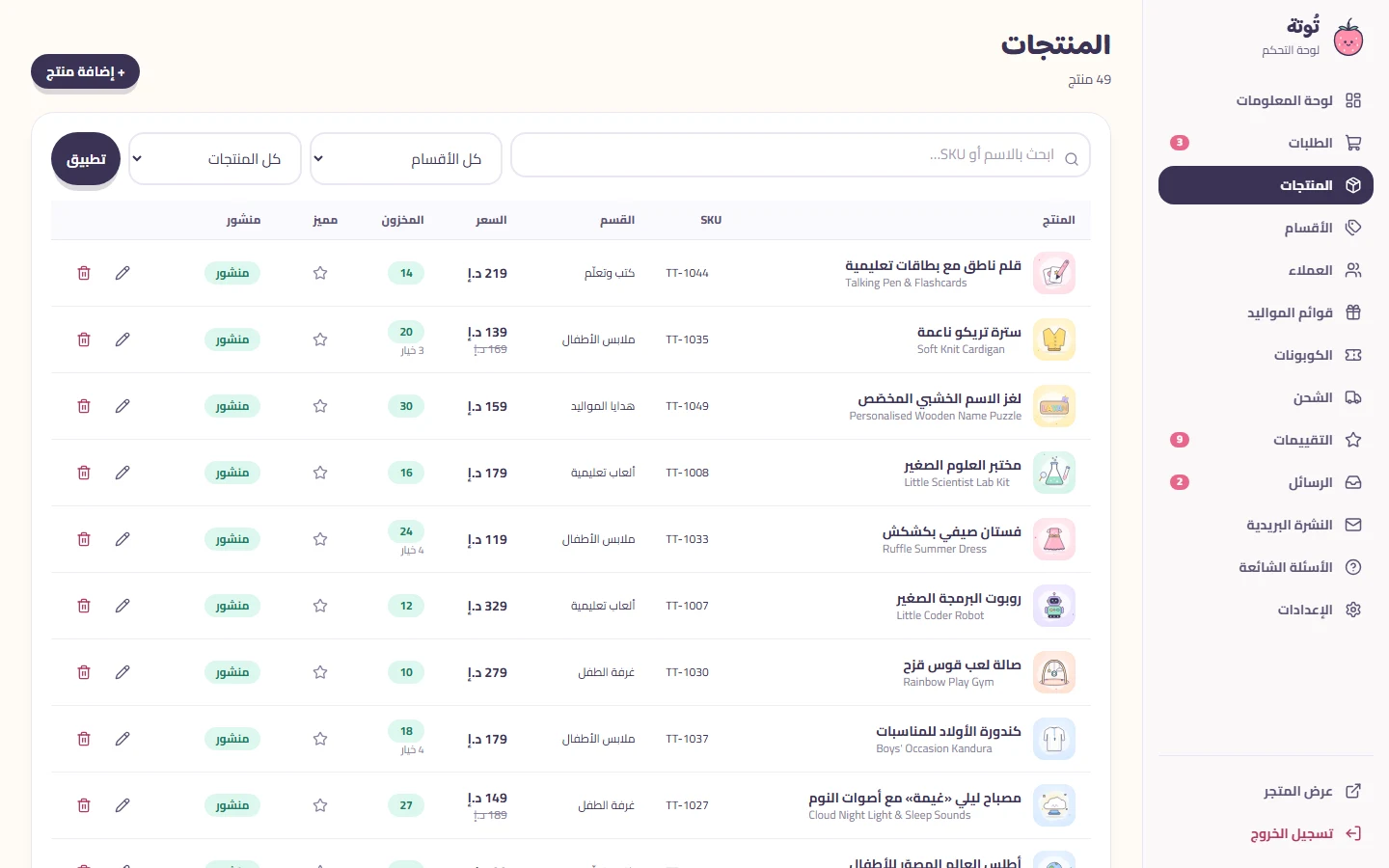Open الرسائل messages in sidebar
The width and height of the screenshot is (1389, 868).
[1266, 482]
